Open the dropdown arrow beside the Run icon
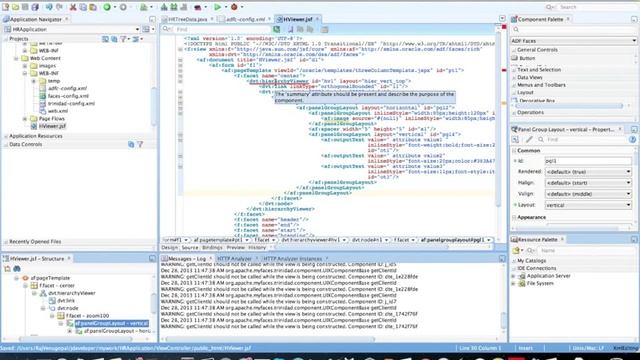 coord(225,7)
